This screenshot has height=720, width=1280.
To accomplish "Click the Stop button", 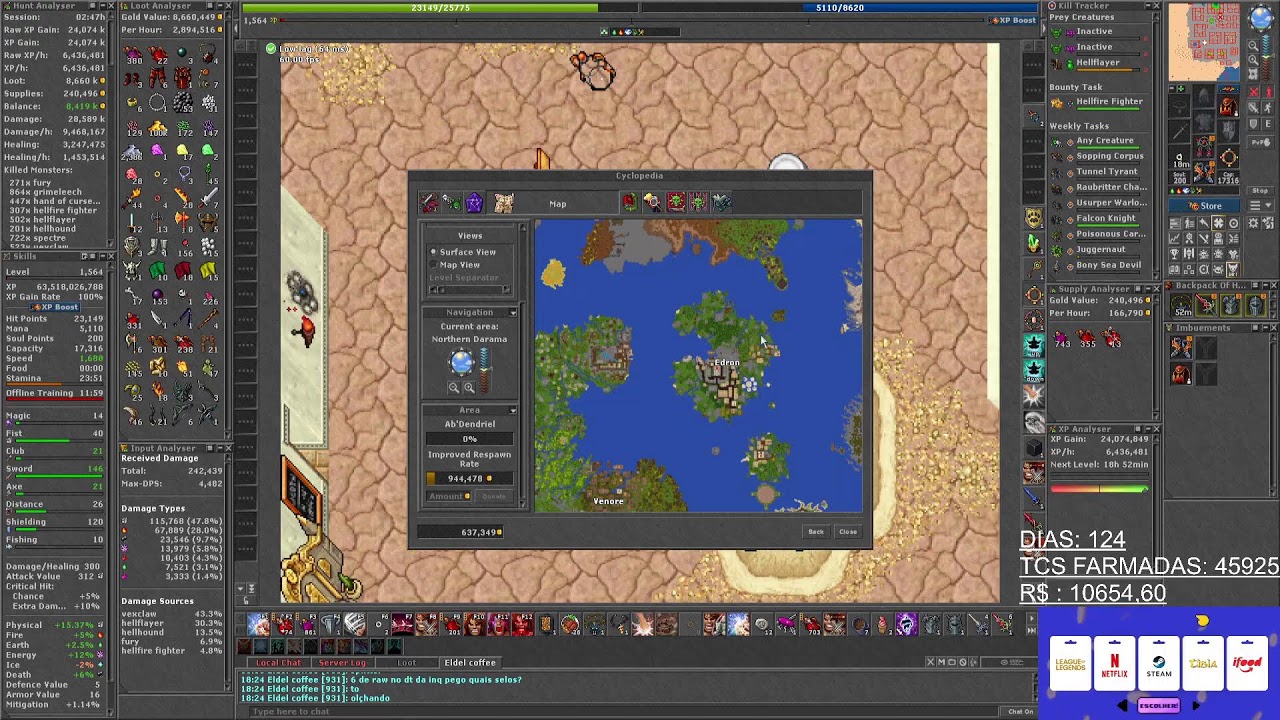I will pyautogui.click(x=1260, y=190).
